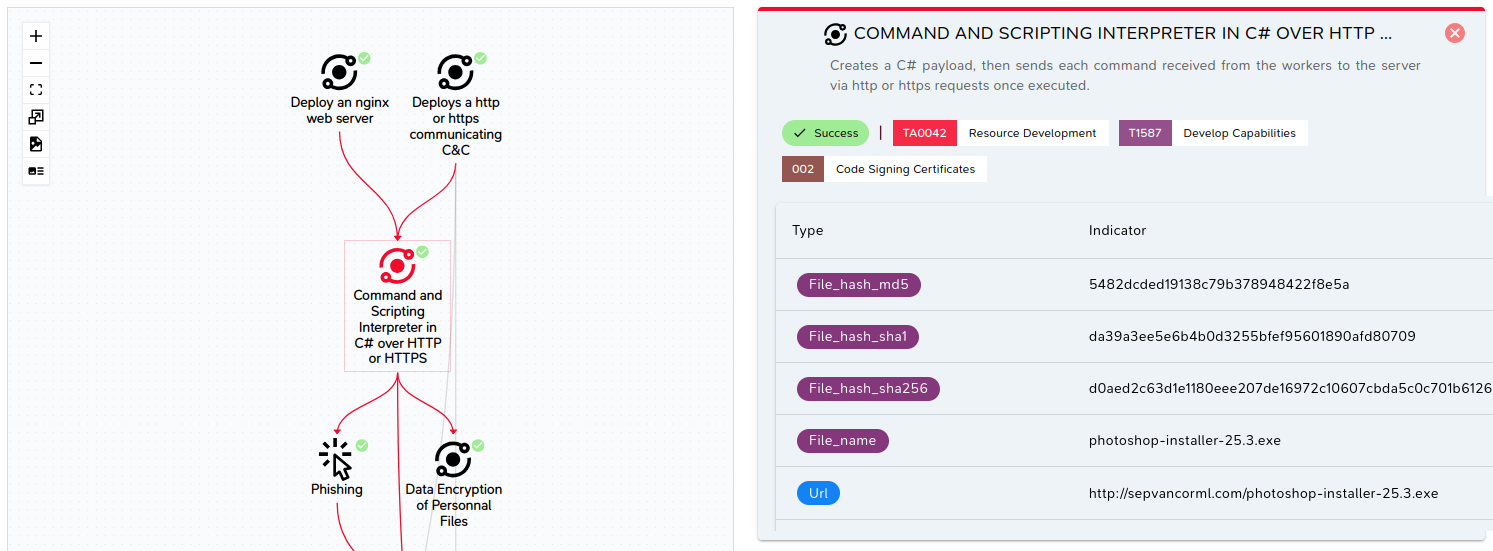
Task: Select the file name photoshop-installer-25.3.exe
Action: coord(1185,440)
